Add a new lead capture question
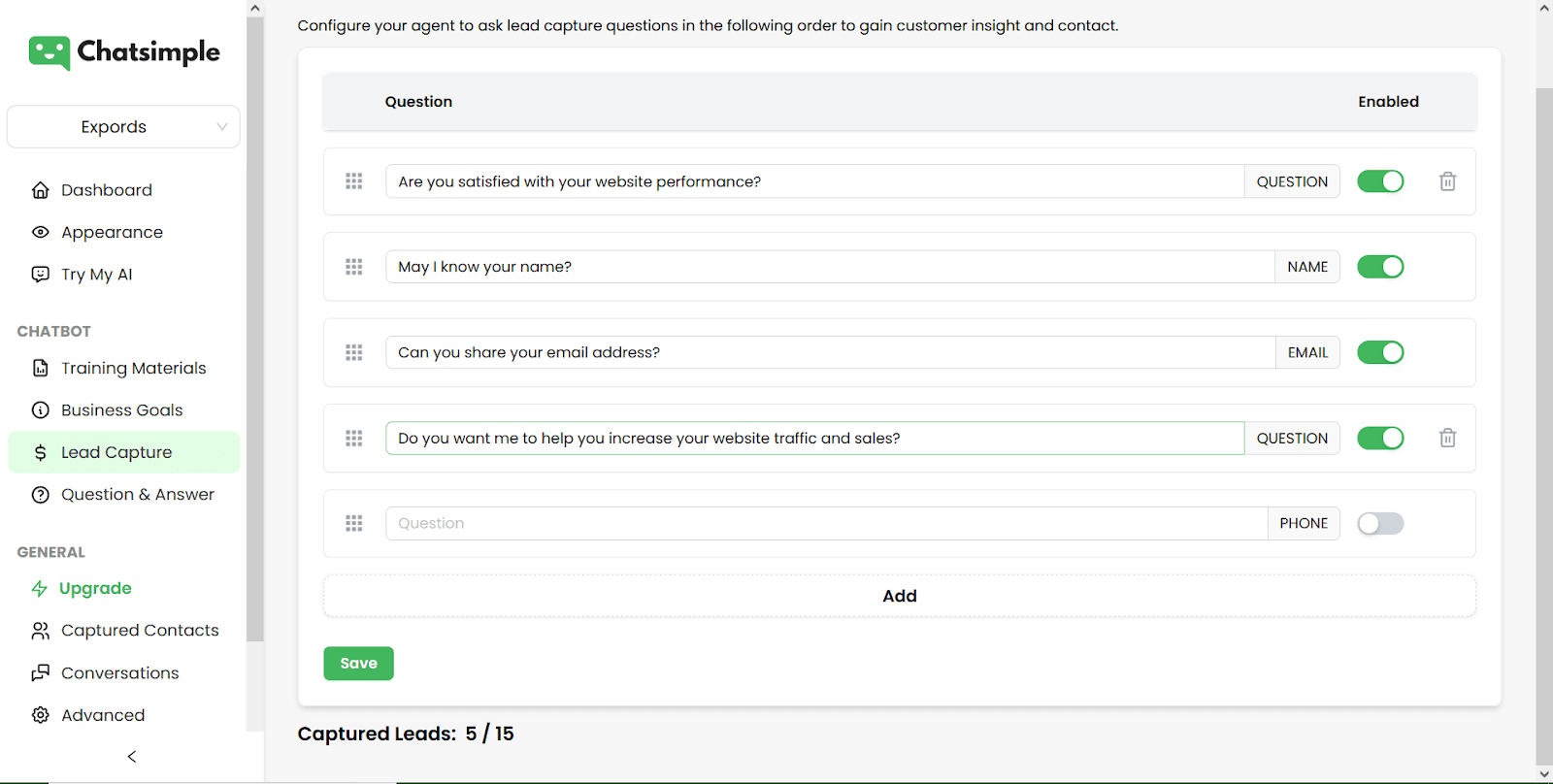This screenshot has width=1553, height=784. (x=899, y=596)
